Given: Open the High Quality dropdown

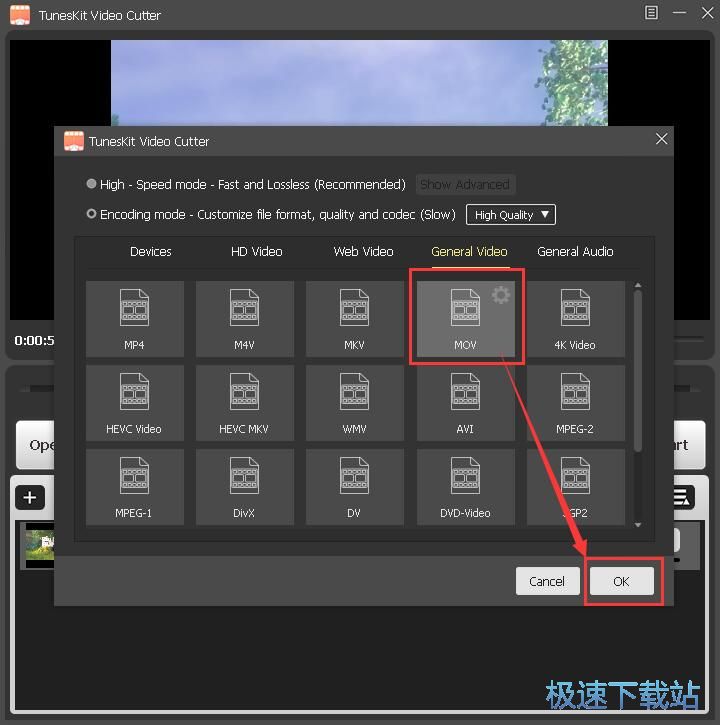Looking at the screenshot, I should point(511,215).
